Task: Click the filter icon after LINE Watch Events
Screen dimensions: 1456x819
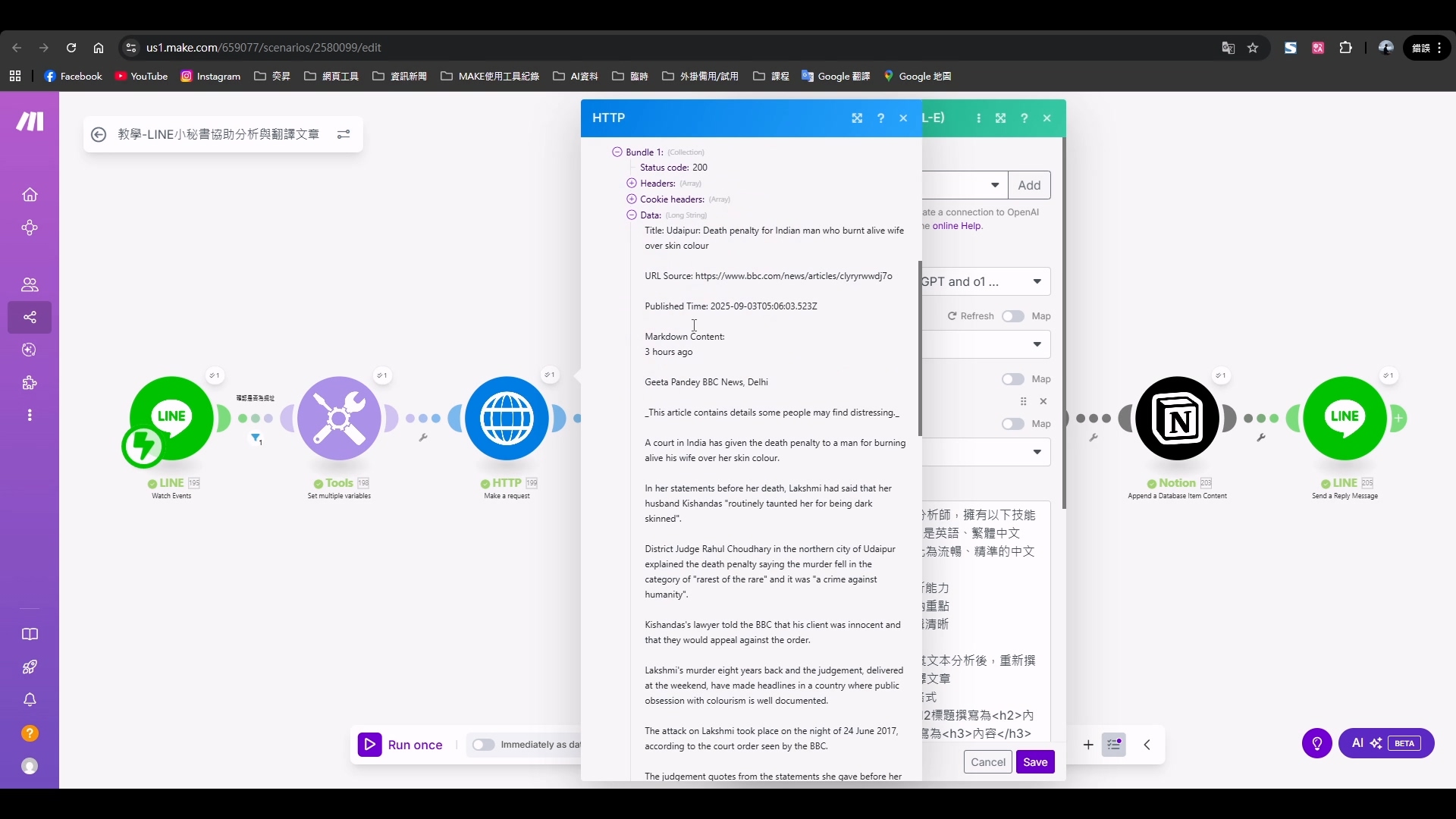Action: pyautogui.click(x=256, y=438)
